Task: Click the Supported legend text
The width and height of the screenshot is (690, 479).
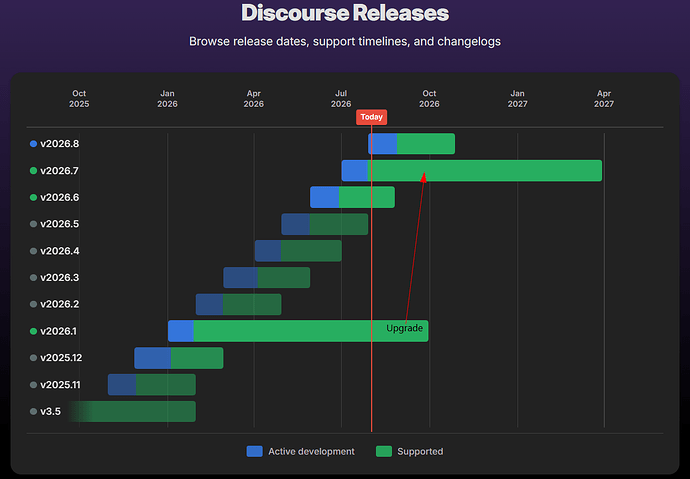Action: click(420, 452)
